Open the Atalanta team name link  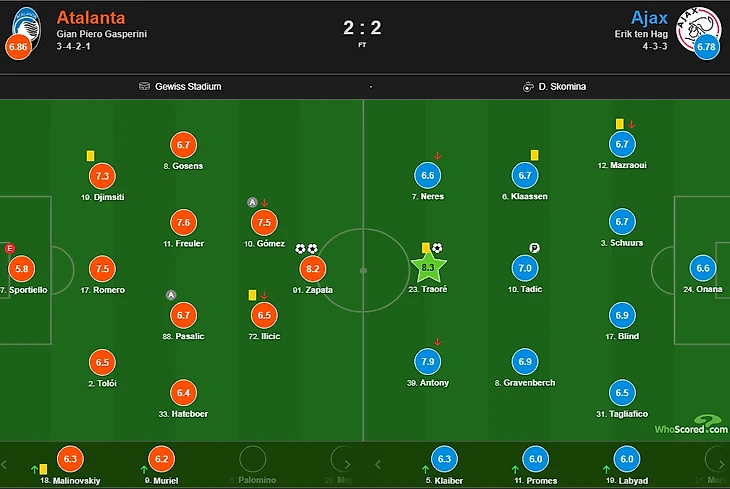[91, 18]
